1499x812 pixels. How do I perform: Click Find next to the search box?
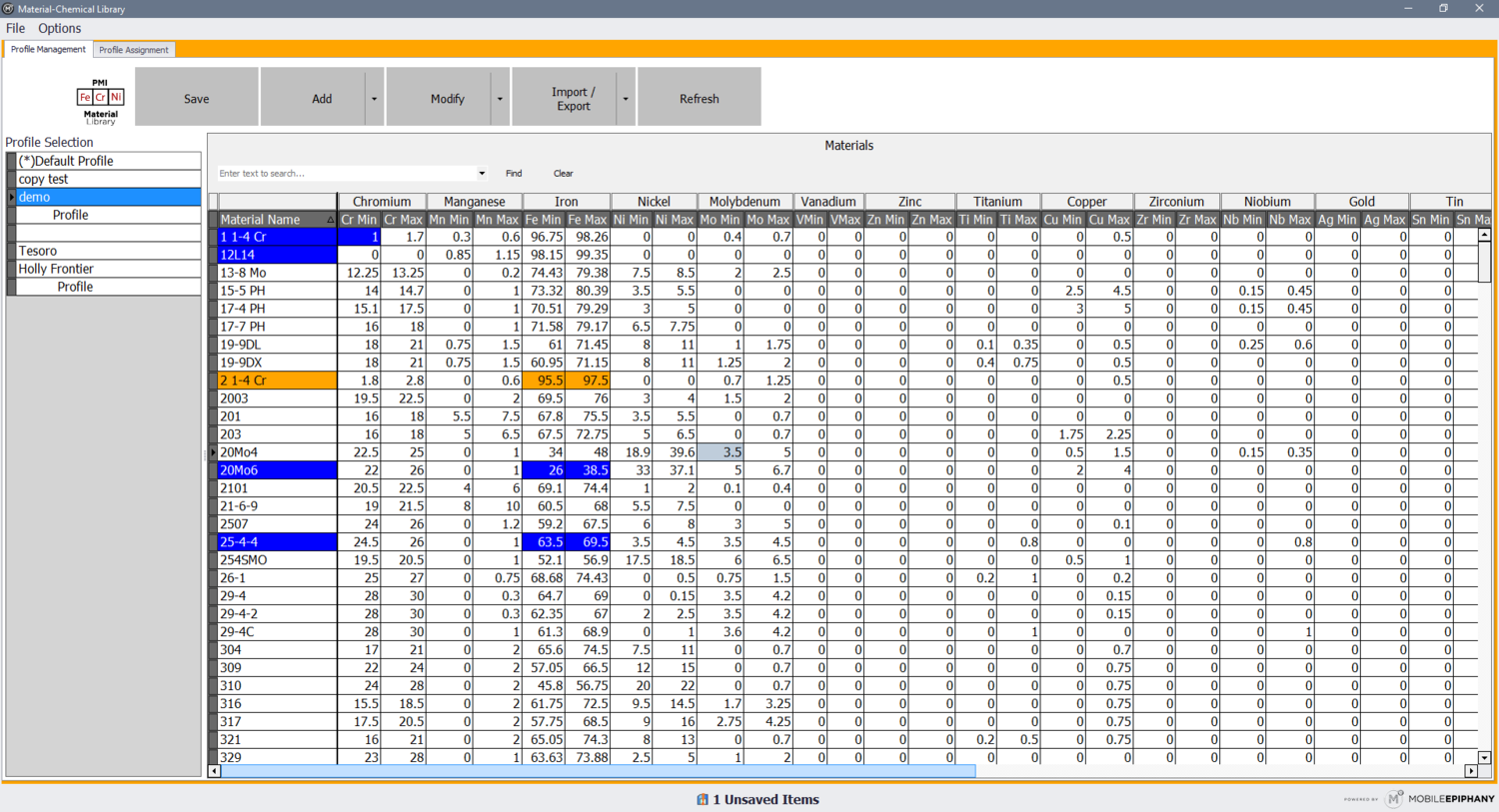514,174
